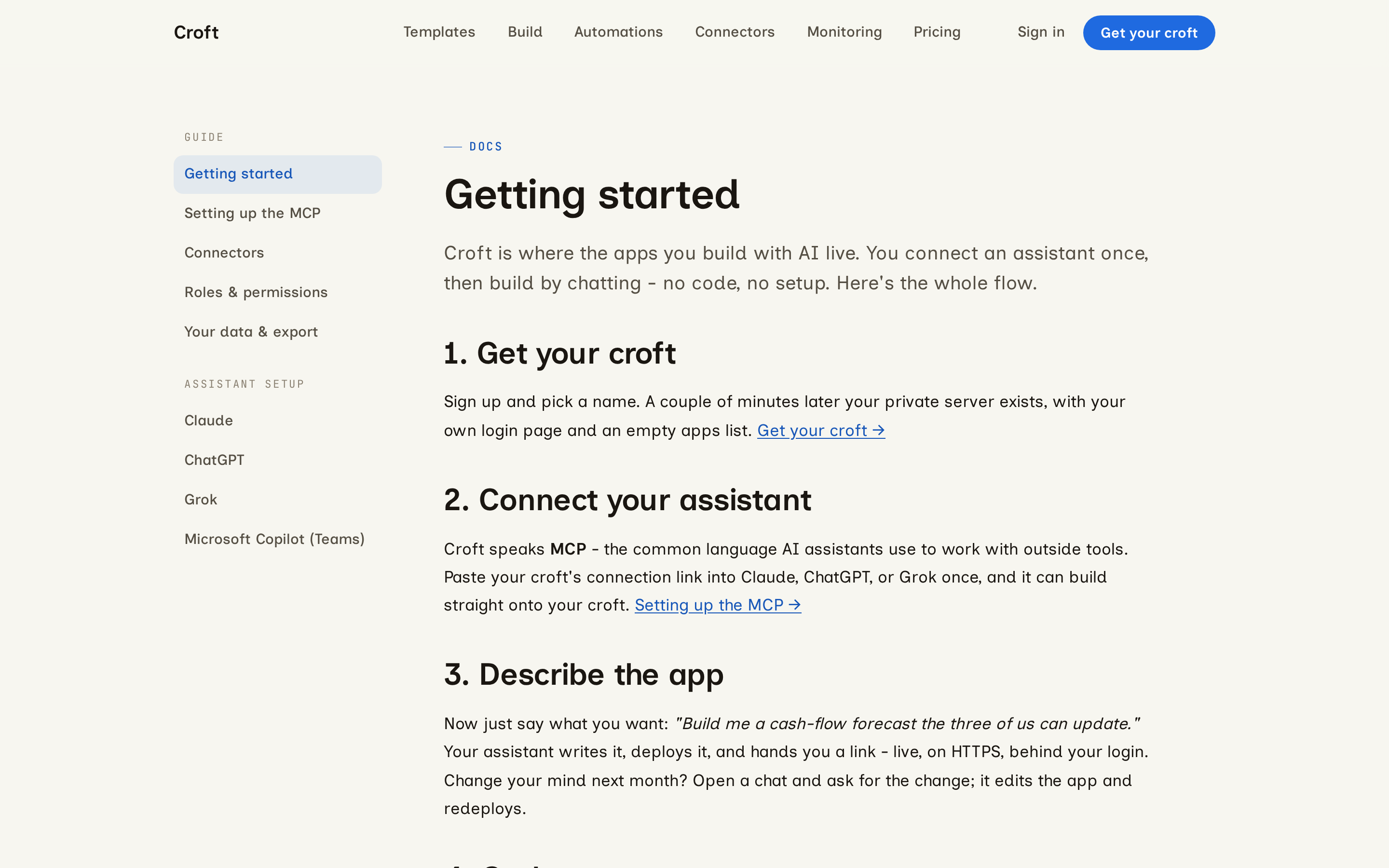
Task: Open the Monitoring nav item
Action: (844, 32)
